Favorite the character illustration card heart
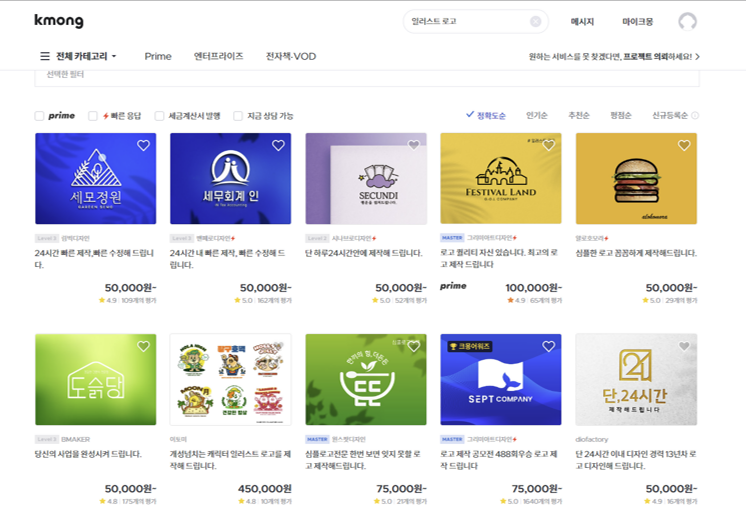 coord(278,346)
